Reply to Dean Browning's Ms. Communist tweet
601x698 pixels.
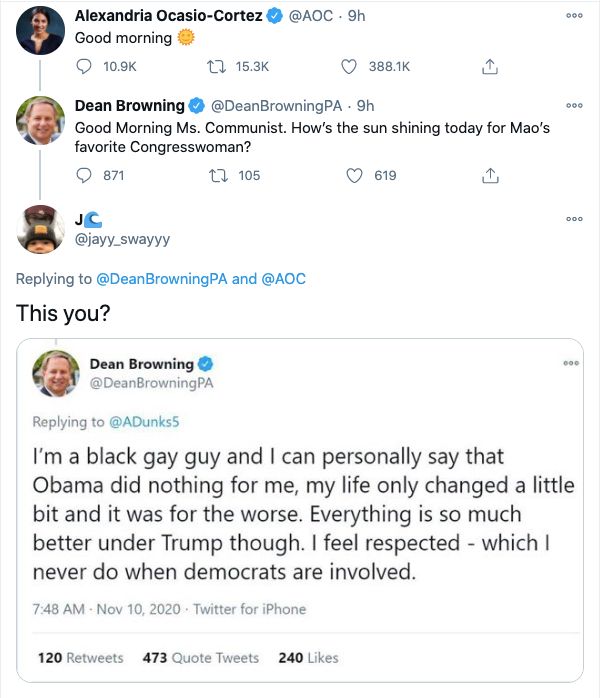(x=85, y=175)
